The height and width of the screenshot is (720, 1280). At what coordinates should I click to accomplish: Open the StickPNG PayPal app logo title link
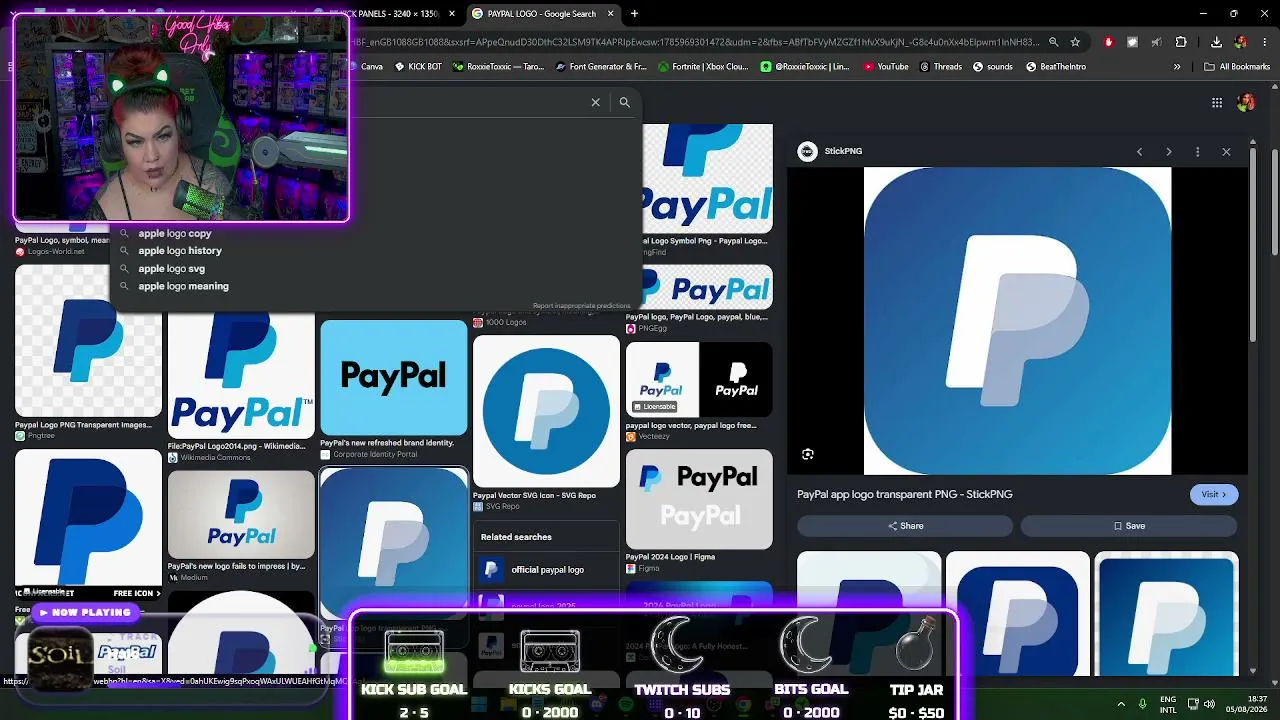[x=905, y=494]
